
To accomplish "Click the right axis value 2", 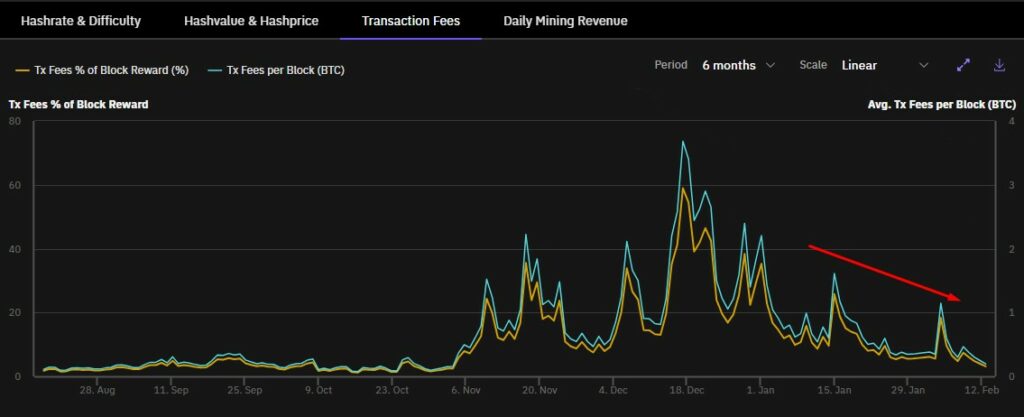I will coord(1012,249).
